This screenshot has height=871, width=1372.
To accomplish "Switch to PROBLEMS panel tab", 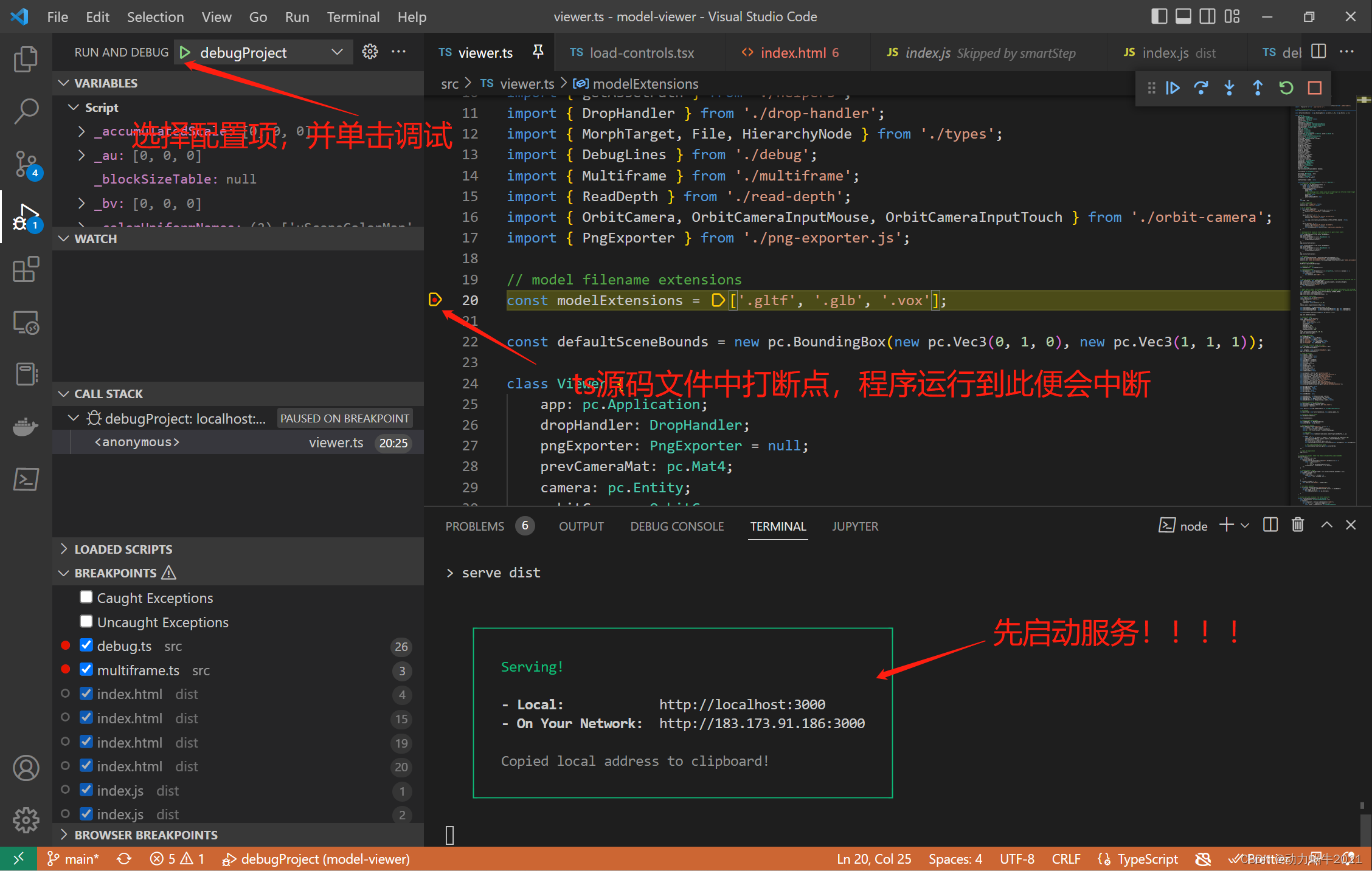I will [489, 526].
